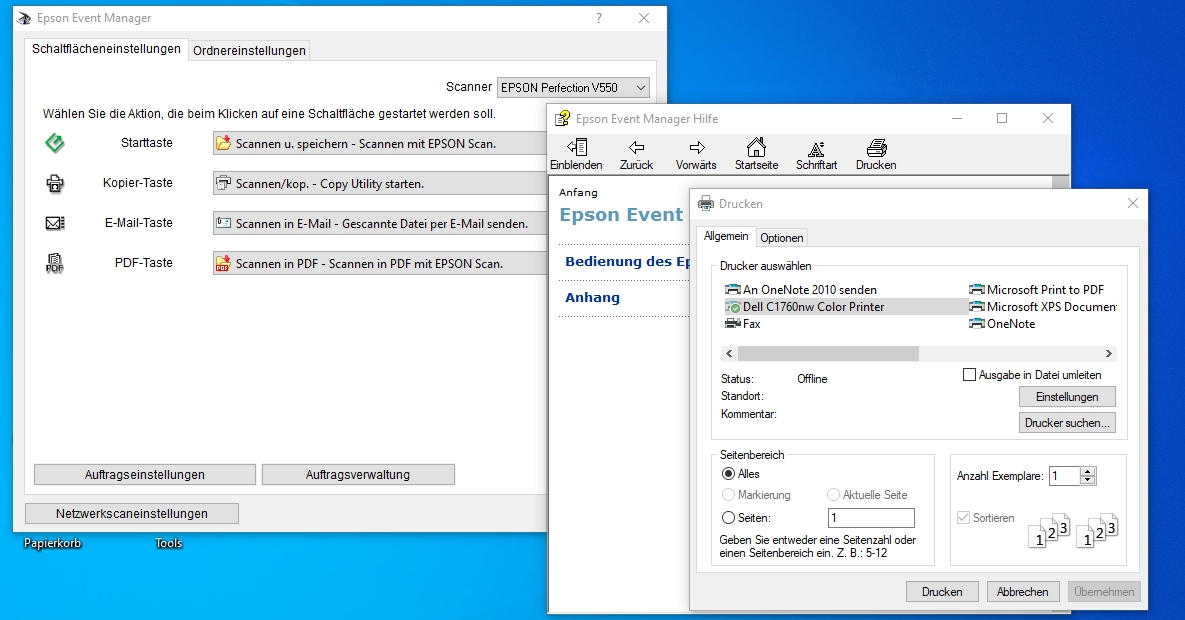Open the Anhang help link
1185x620 pixels.
[592, 298]
